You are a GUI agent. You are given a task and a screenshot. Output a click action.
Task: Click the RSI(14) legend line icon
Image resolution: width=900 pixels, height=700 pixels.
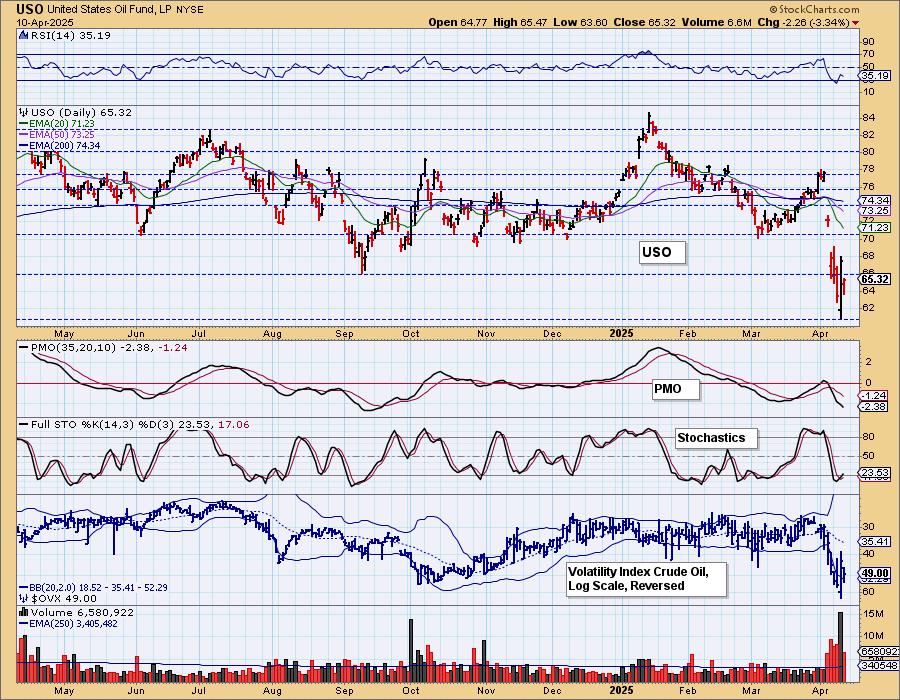(x=24, y=35)
